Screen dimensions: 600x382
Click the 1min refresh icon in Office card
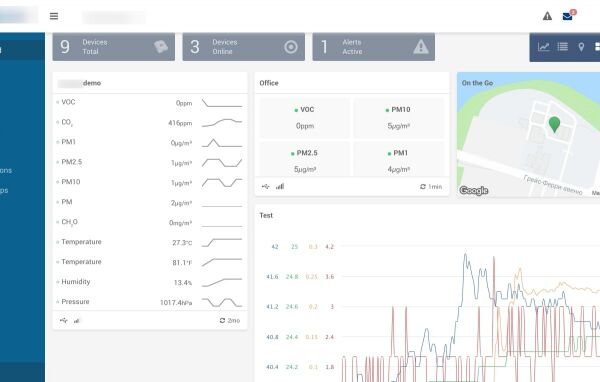pyautogui.click(x=423, y=186)
